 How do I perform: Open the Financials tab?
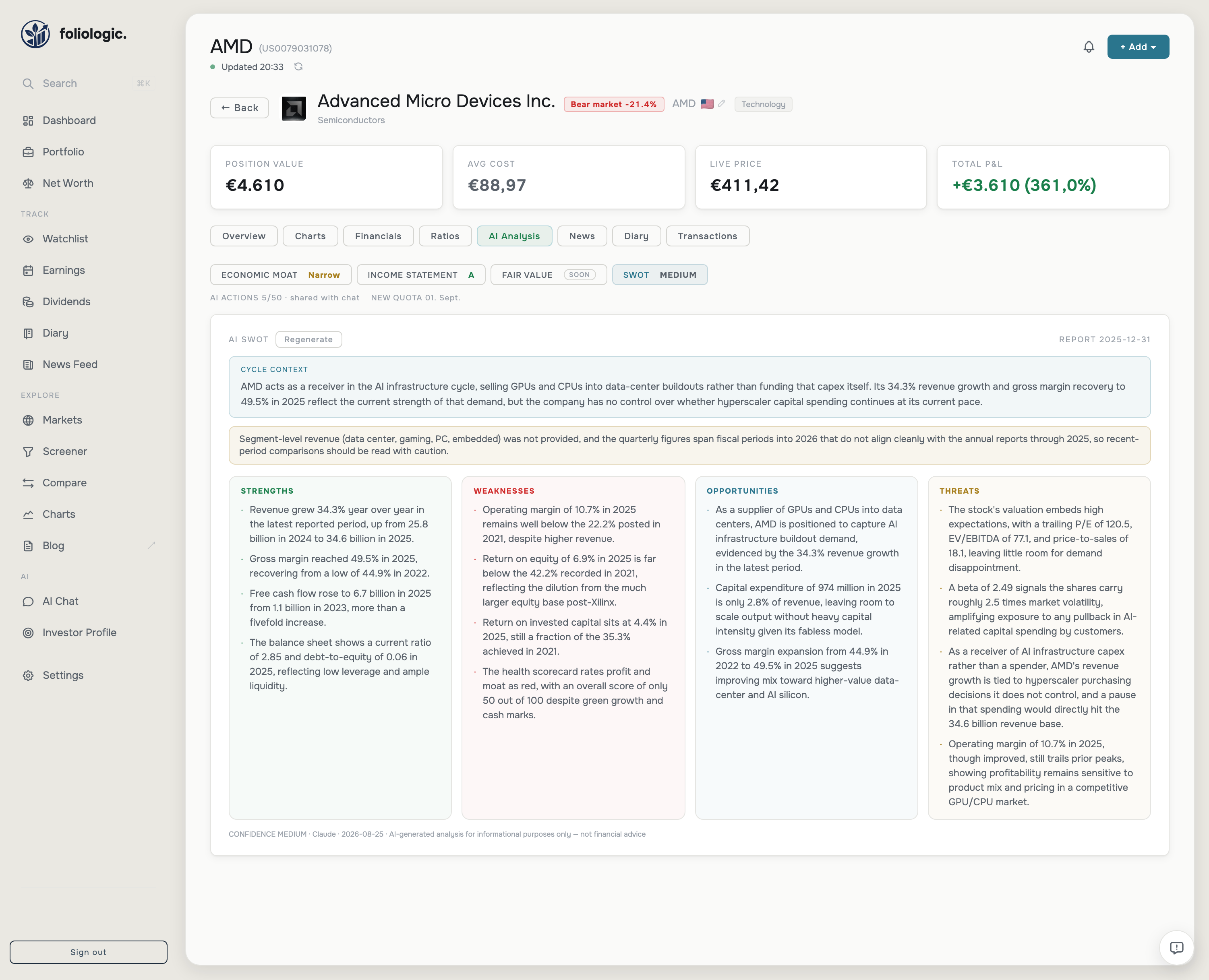point(378,236)
